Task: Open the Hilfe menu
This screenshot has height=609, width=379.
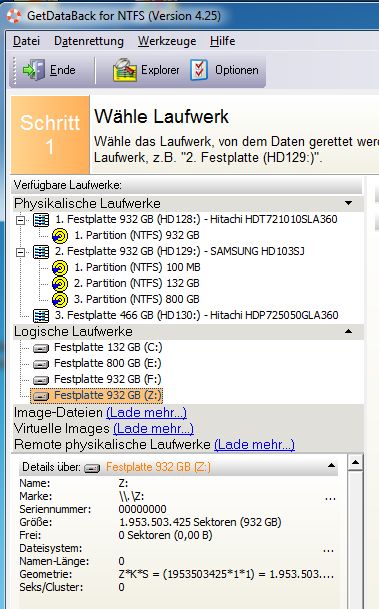Action: [x=223, y=41]
